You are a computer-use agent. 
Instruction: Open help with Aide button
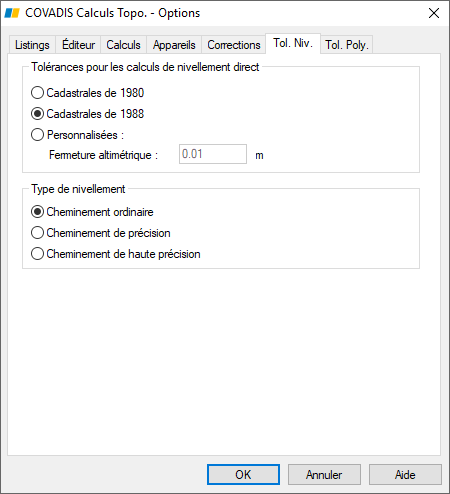405,474
